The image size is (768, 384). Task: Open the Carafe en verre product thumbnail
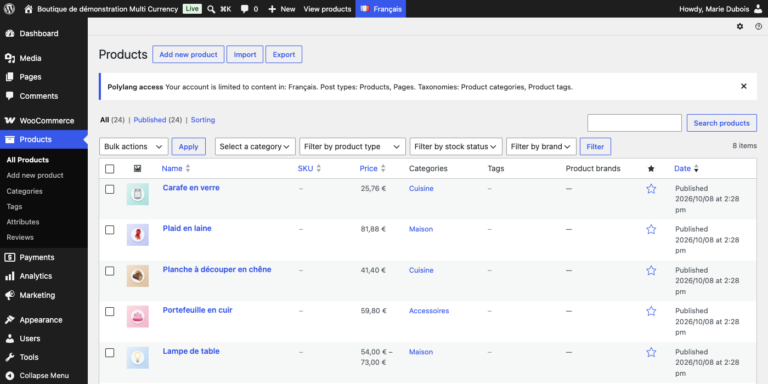[x=138, y=194]
